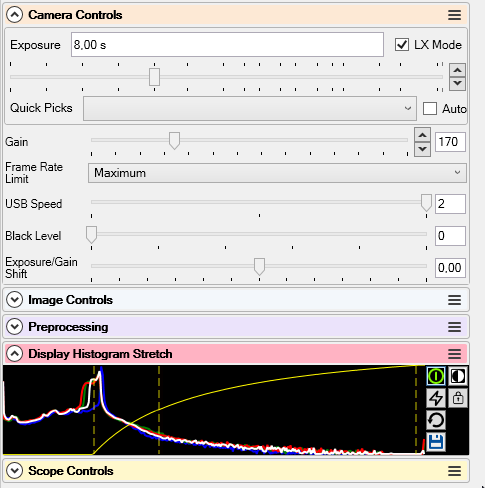Collapse the Camera Controls section
Screen dimensions: 485x488
tap(15, 15)
